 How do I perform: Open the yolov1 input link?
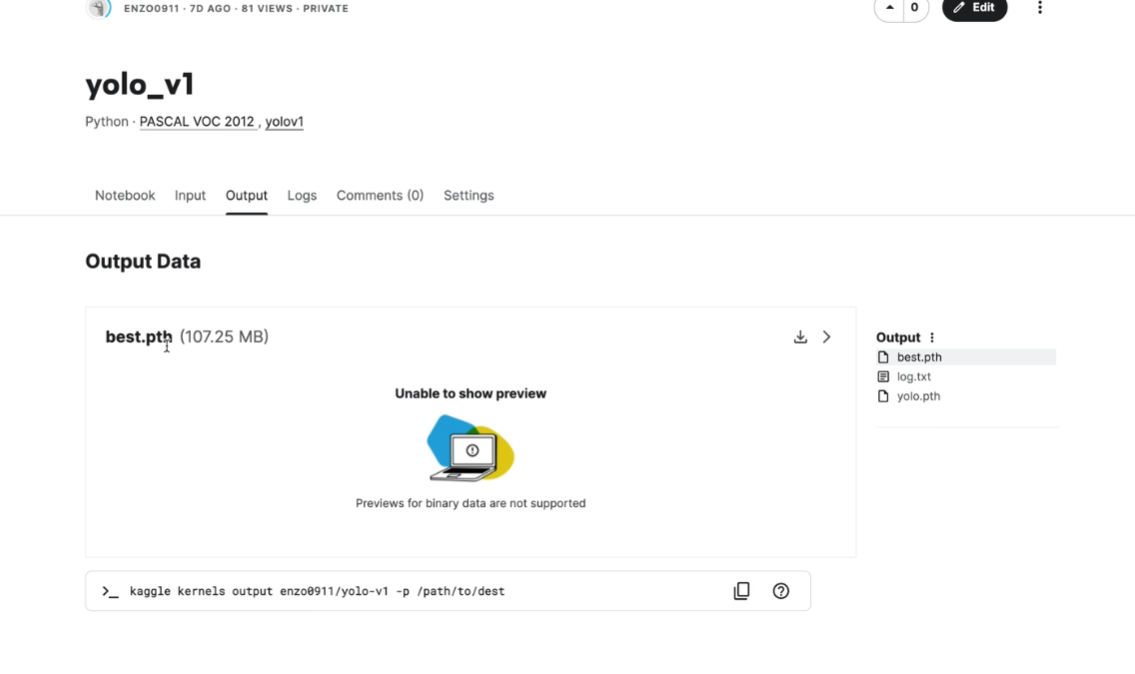[x=284, y=122]
